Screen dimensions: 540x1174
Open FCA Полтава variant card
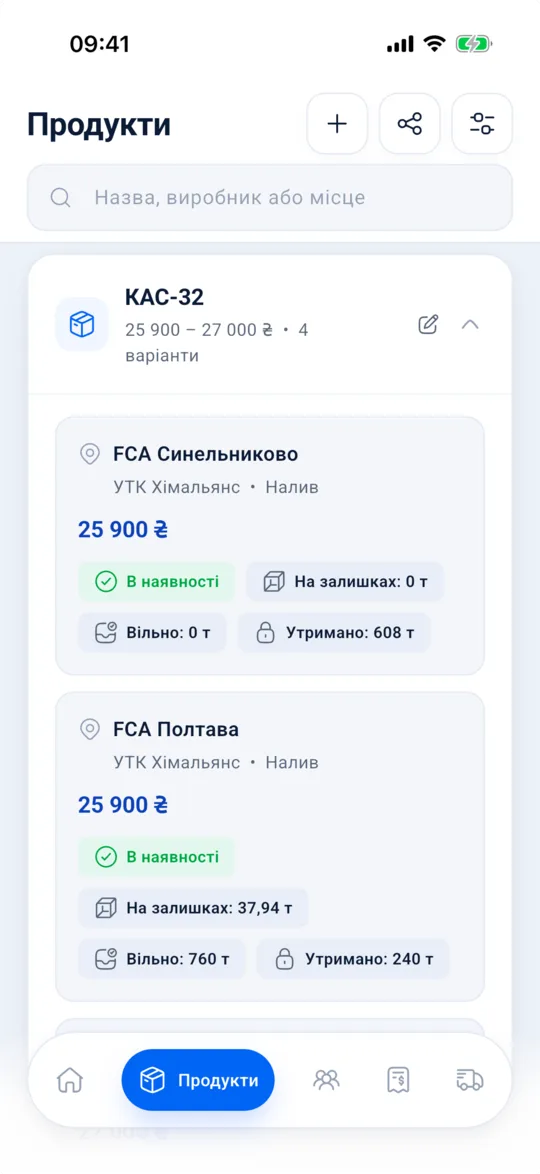pyautogui.click(x=270, y=847)
